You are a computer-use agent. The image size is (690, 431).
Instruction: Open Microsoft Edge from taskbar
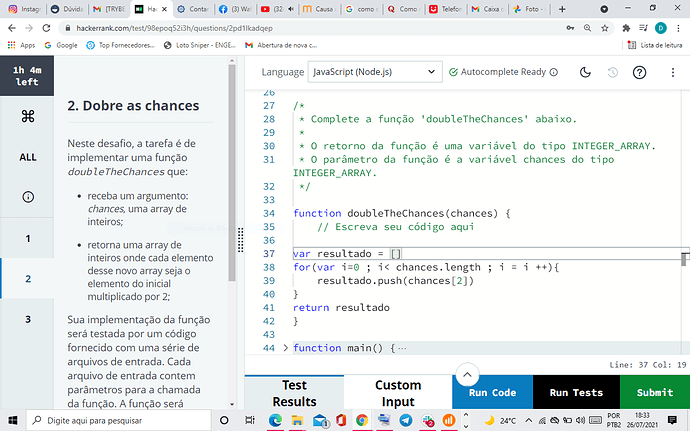click(x=275, y=420)
